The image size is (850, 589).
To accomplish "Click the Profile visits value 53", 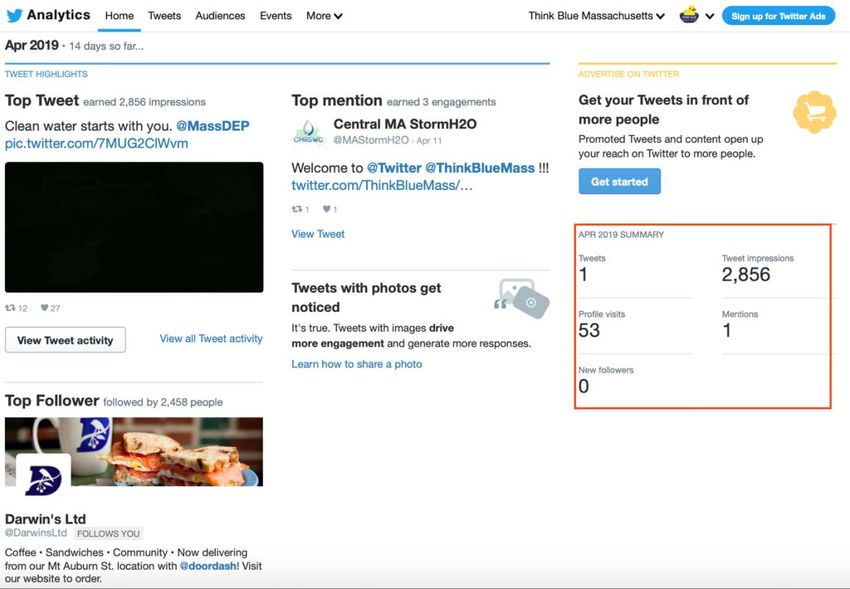I will pos(589,331).
